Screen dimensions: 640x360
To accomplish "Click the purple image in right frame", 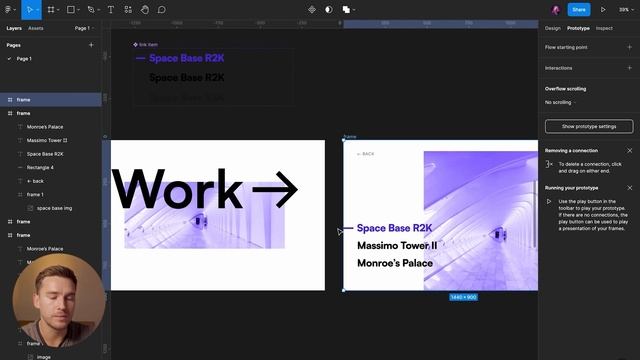I will (x=481, y=220).
